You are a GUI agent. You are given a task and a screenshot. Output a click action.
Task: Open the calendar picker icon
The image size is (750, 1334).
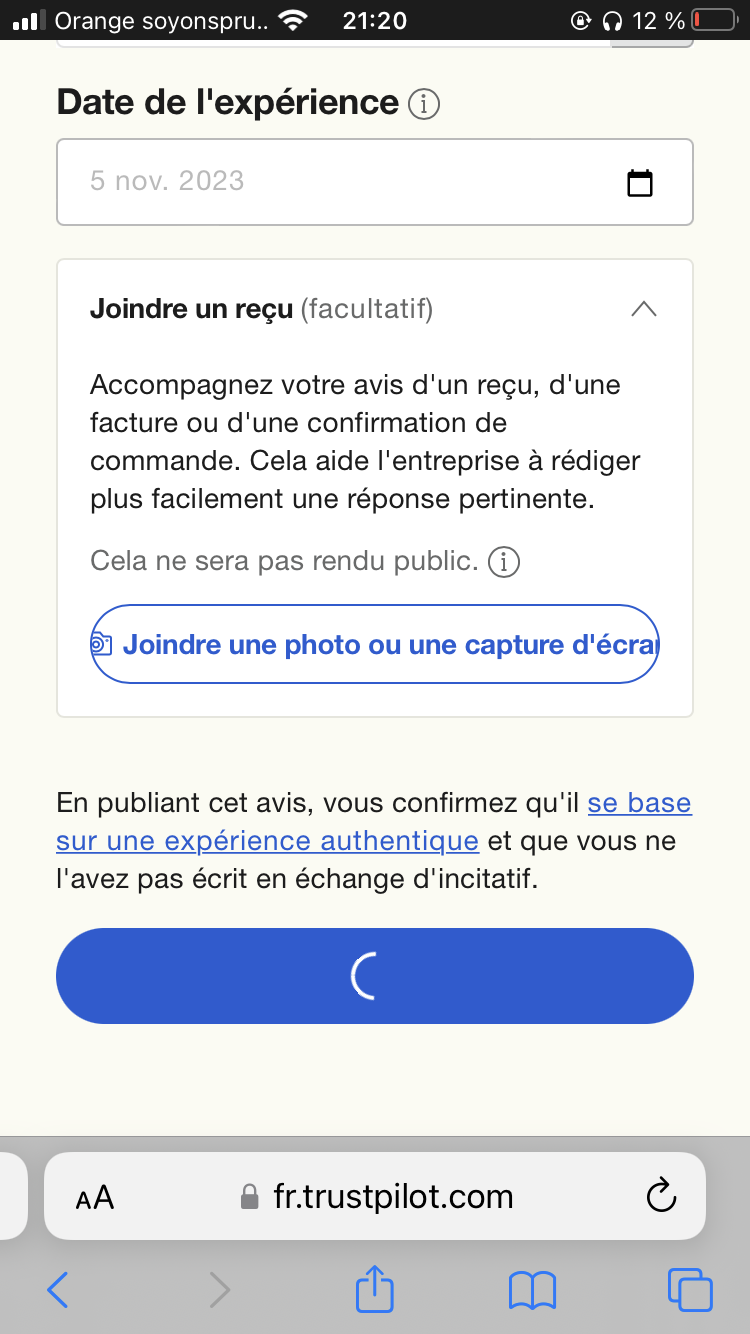click(639, 183)
